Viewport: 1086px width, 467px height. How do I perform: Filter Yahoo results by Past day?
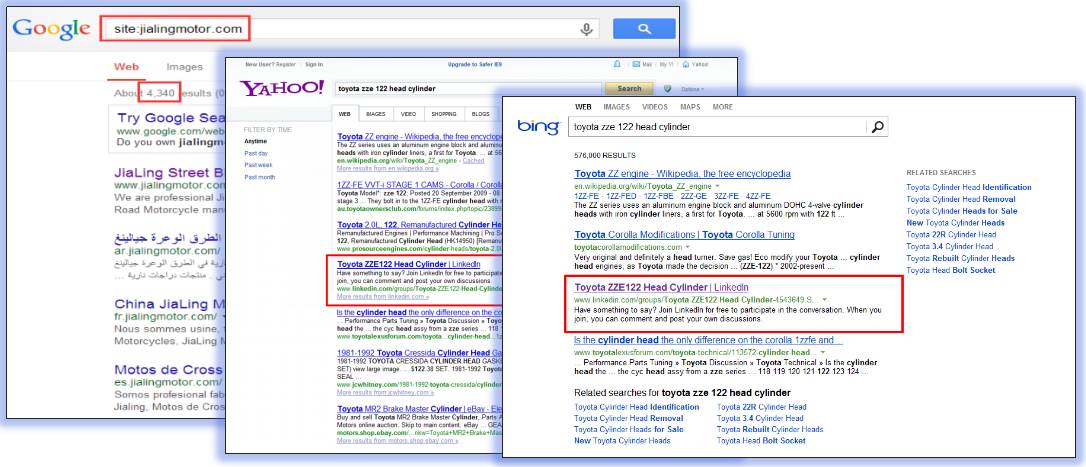coord(256,153)
